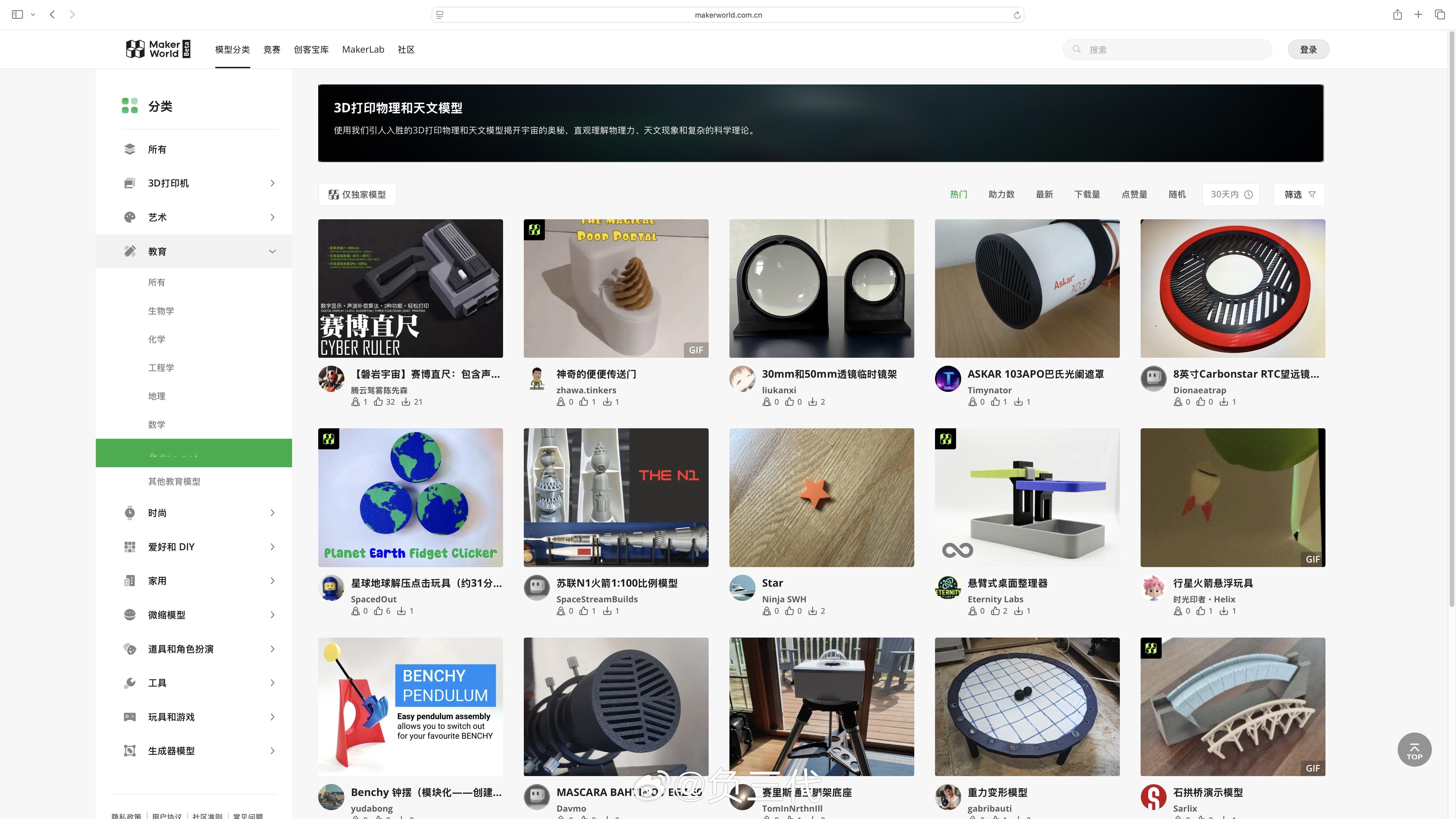
Task: Open the 筛选 filter button
Action: (x=1299, y=195)
